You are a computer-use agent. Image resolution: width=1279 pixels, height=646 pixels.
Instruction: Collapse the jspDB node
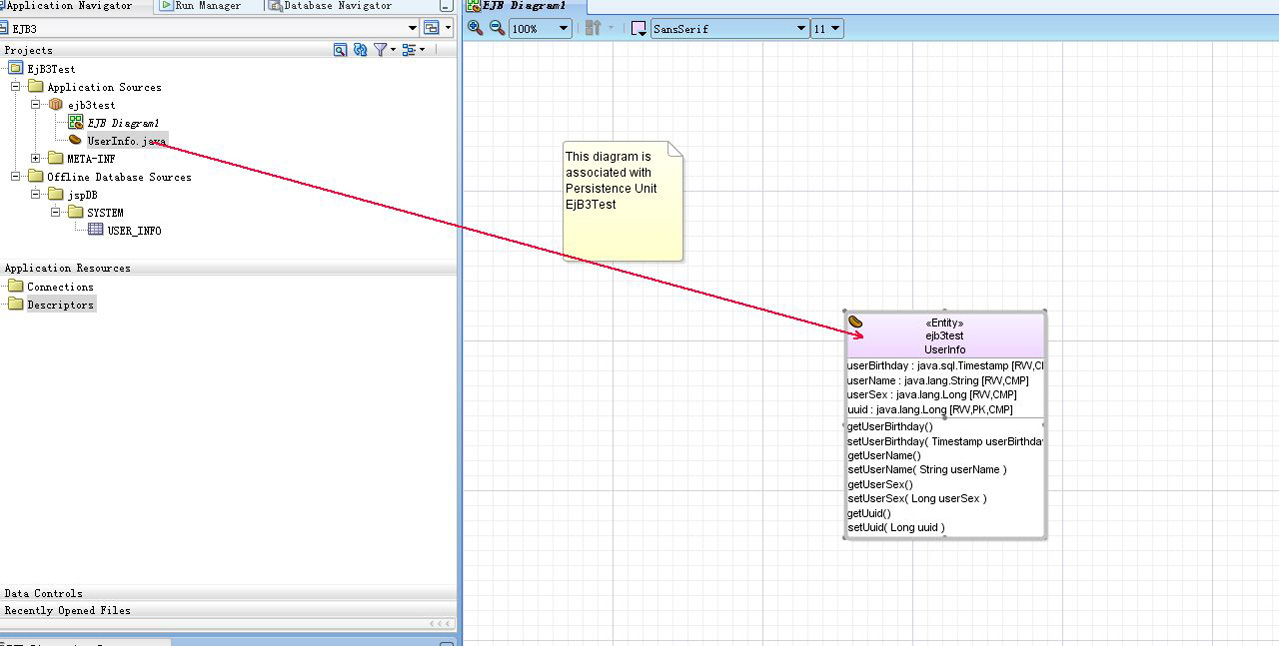(x=36, y=195)
